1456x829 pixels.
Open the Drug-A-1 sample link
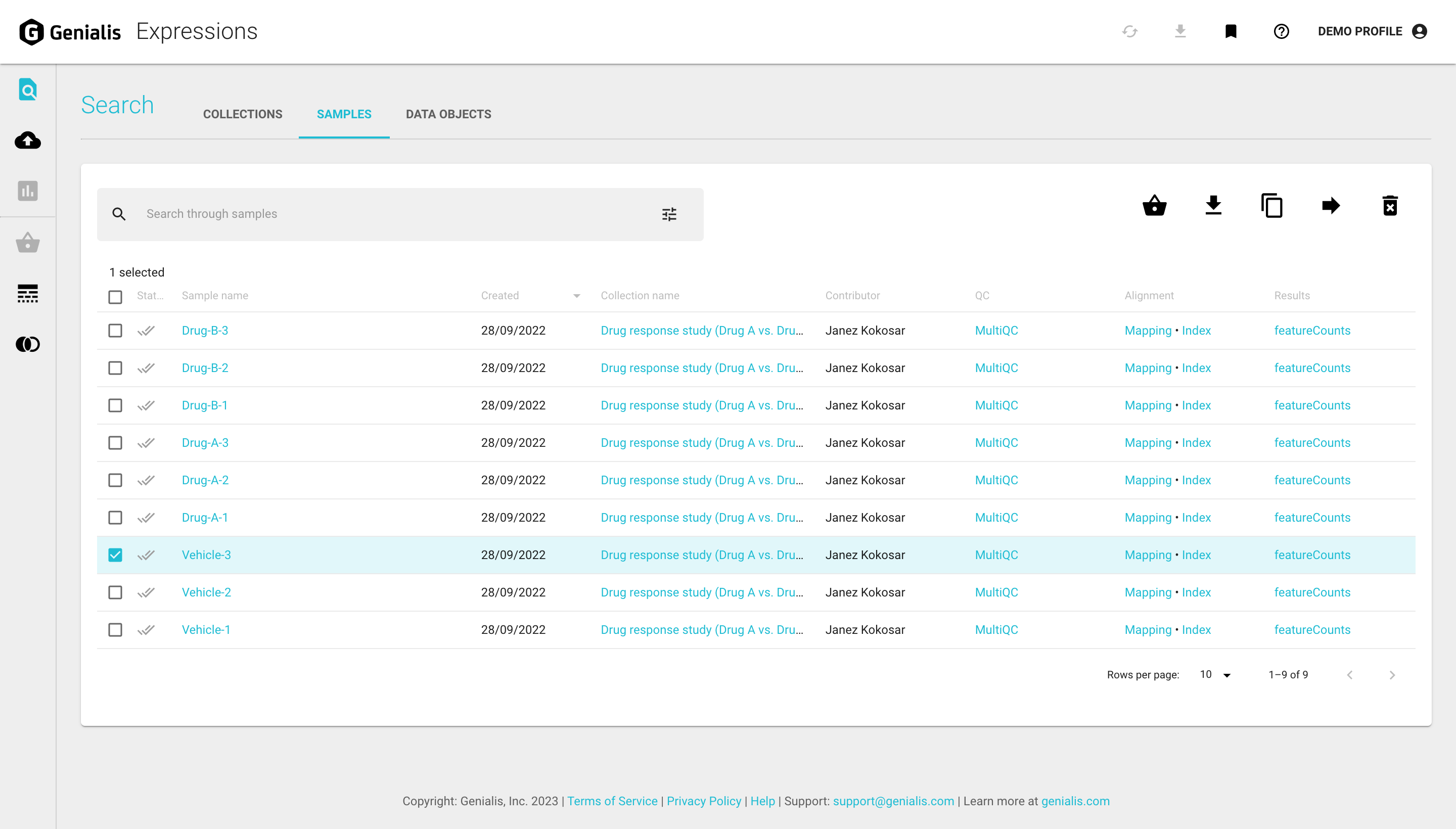tap(204, 517)
